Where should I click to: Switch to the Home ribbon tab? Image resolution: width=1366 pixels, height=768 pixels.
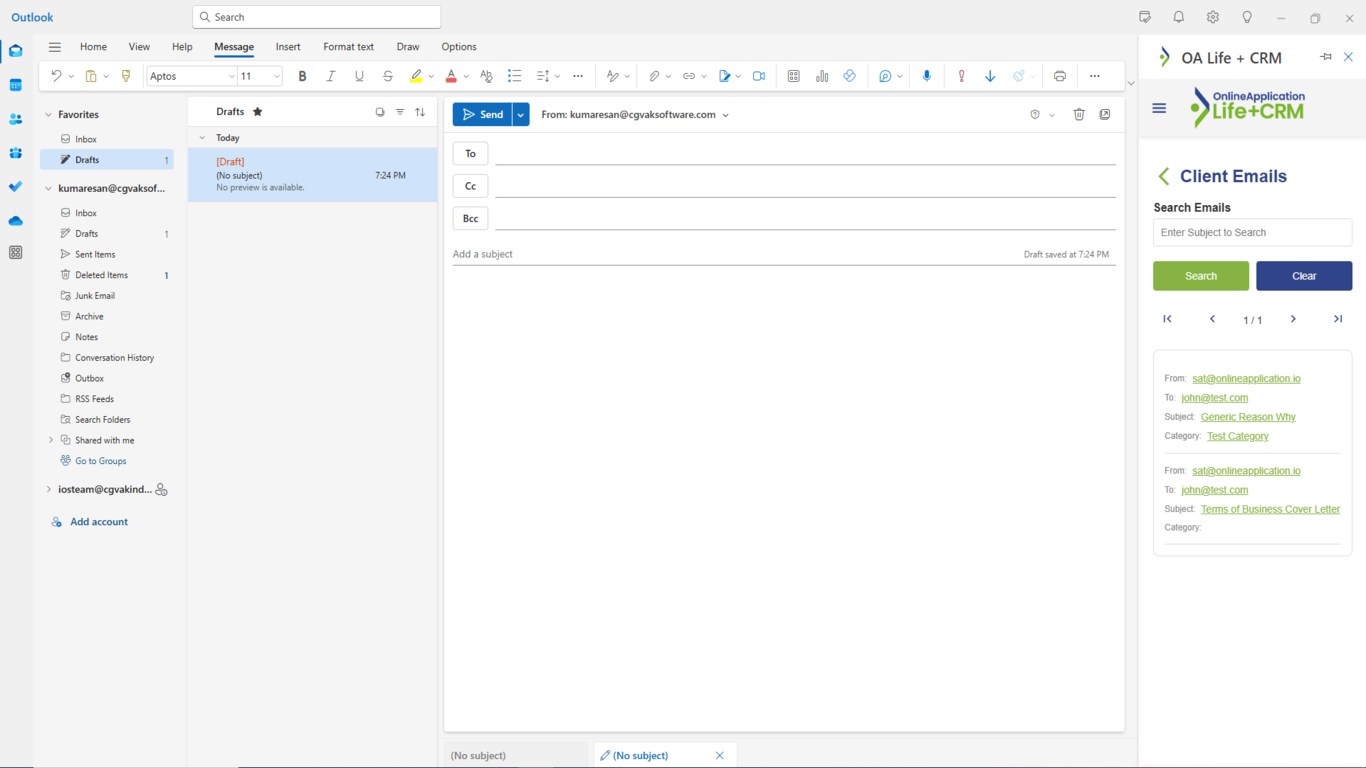tap(93, 47)
